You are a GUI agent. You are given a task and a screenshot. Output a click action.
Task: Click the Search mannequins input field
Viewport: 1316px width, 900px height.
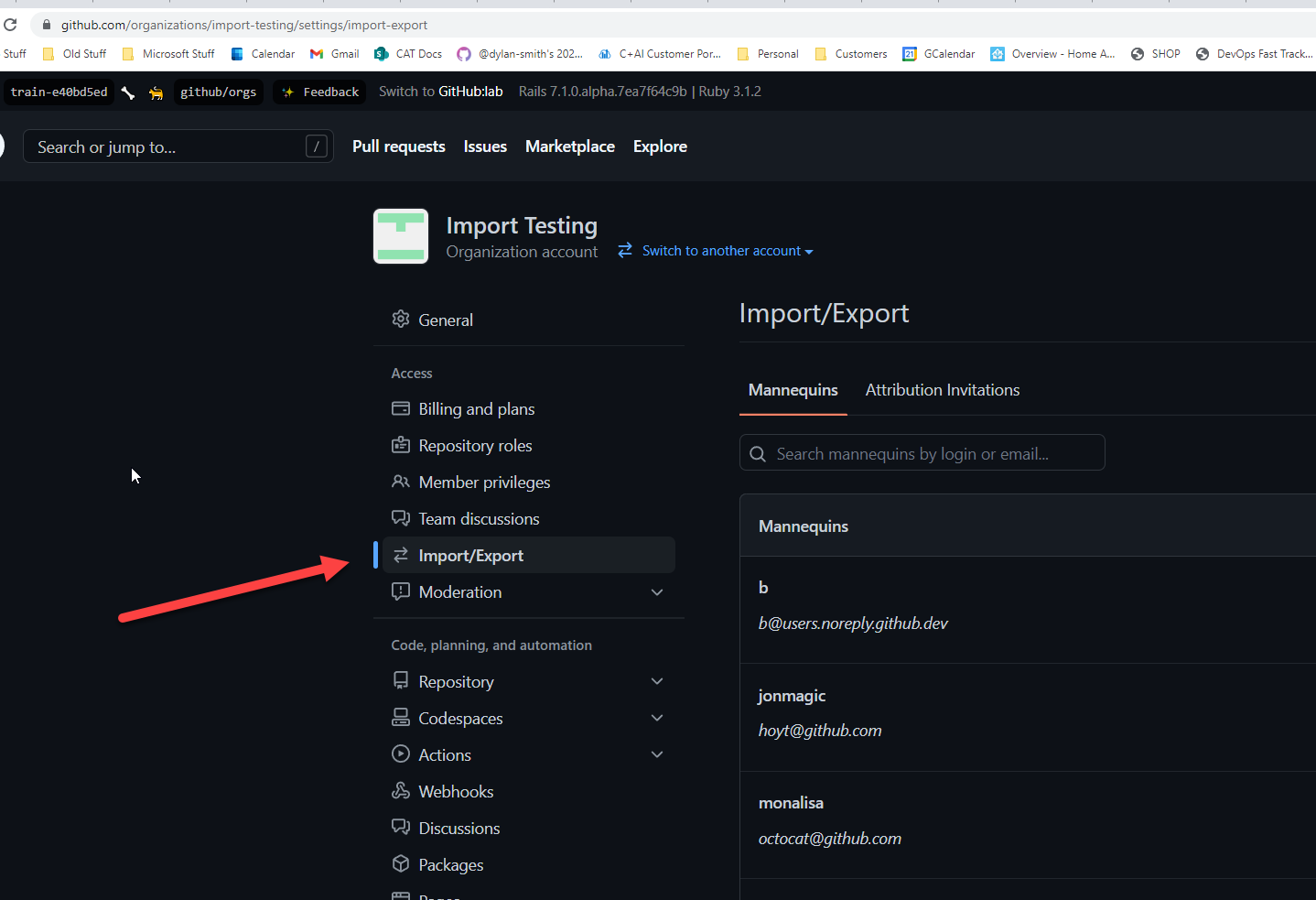point(922,452)
